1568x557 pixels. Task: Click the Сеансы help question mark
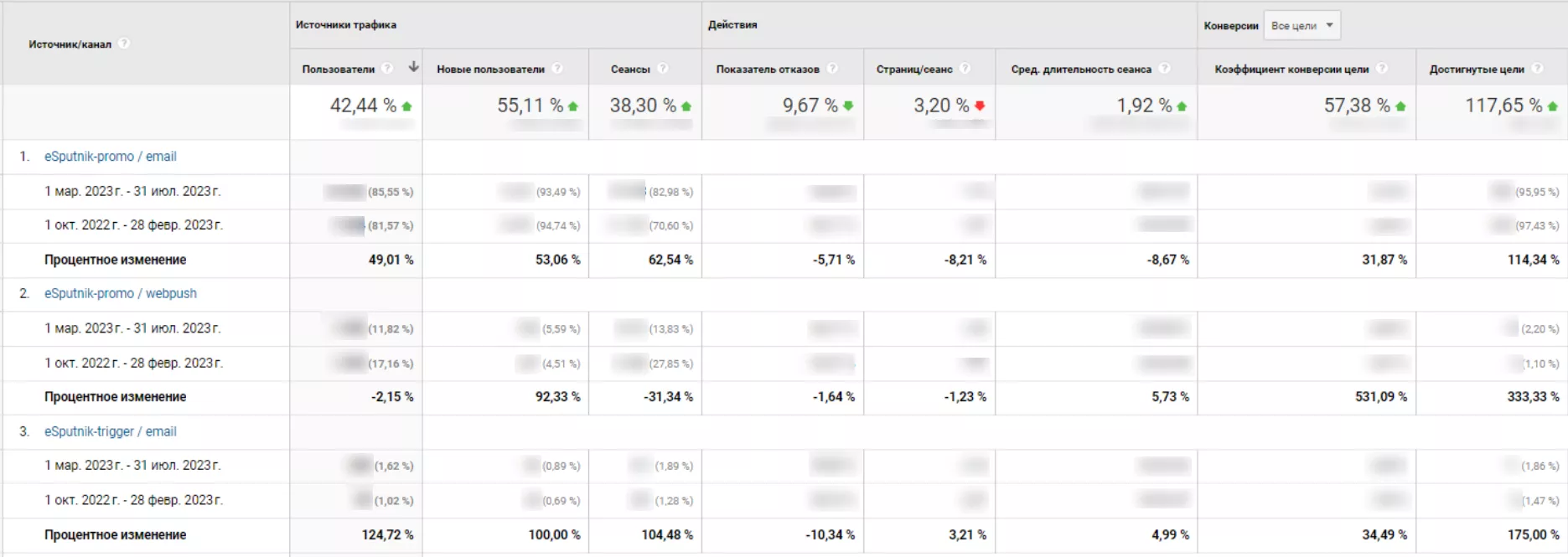coord(663,69)
